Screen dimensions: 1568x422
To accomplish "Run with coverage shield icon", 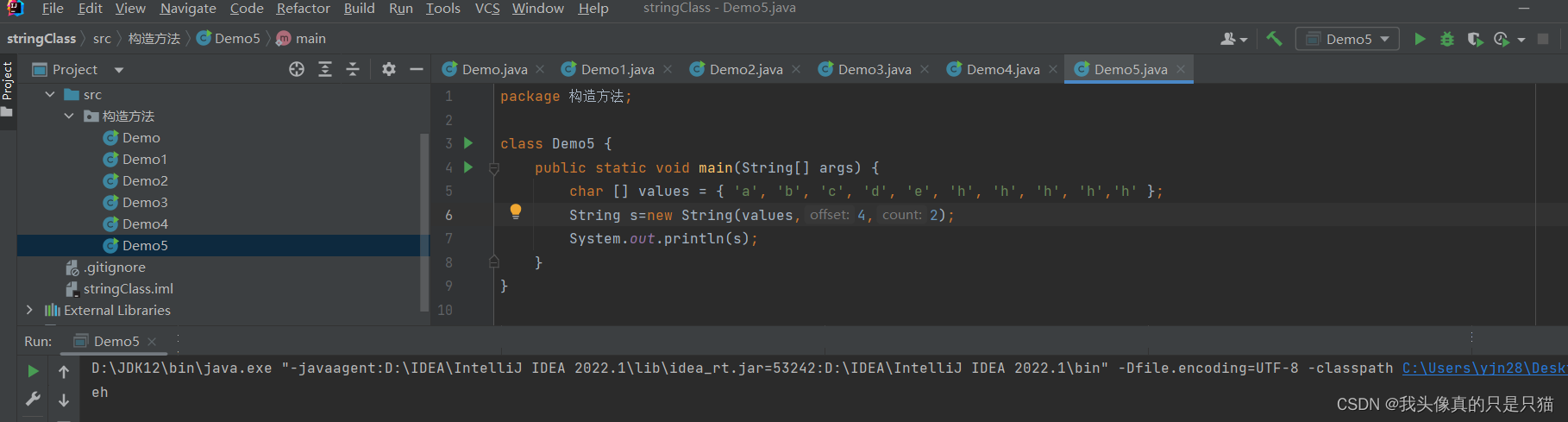I will pyautogui.click(x=1475, y=39).
